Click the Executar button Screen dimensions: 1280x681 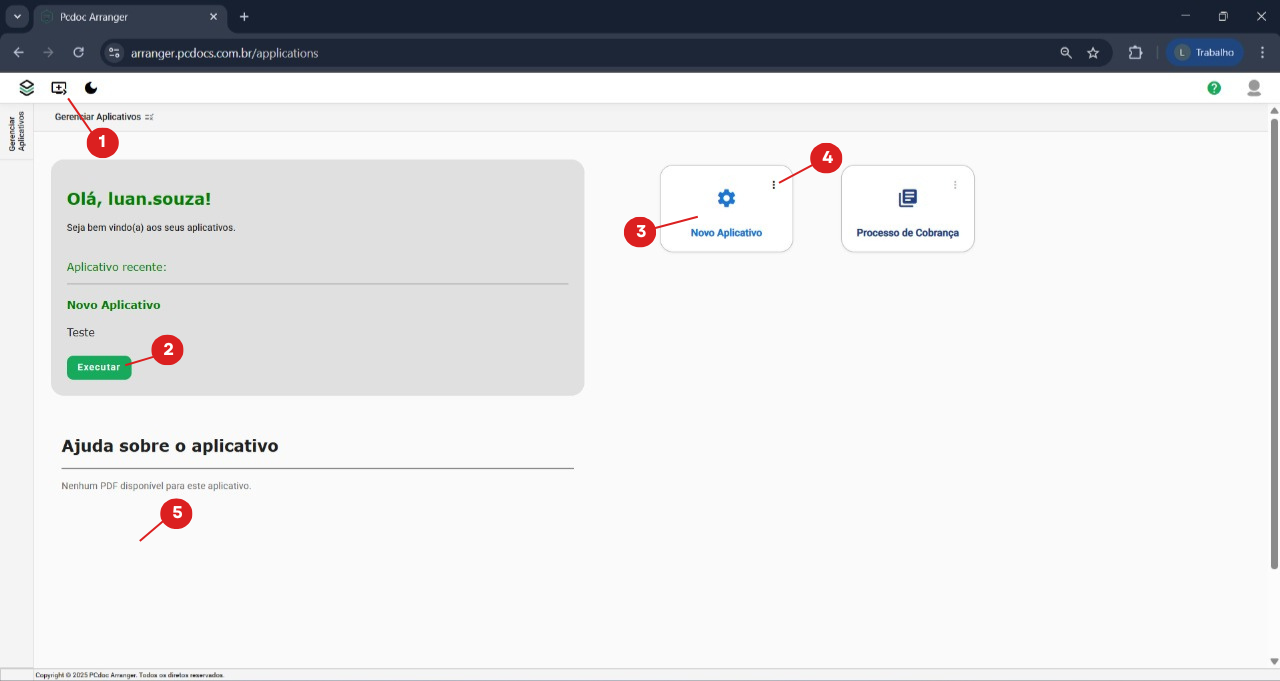click(99, 367)
